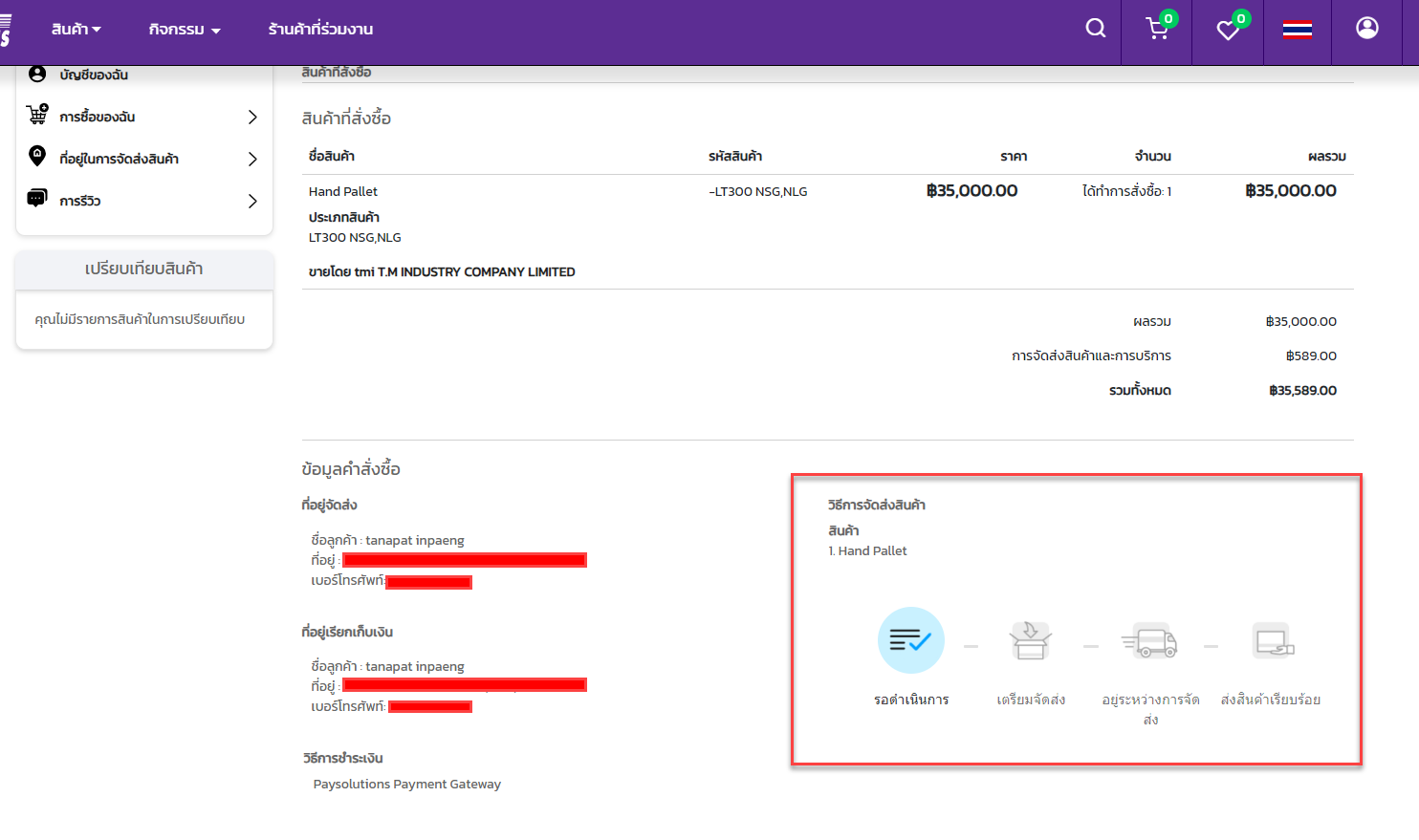Click the preparing shipment box icon
Screen dimensions: 1419x840
[1030, 640]
